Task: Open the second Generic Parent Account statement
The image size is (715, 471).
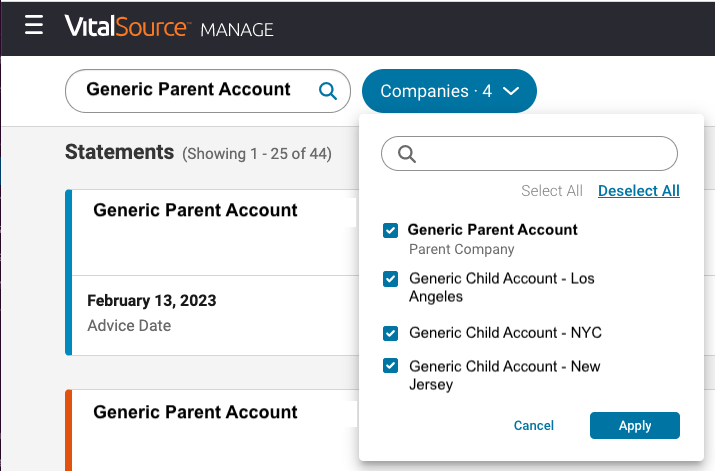Action: 195,413
